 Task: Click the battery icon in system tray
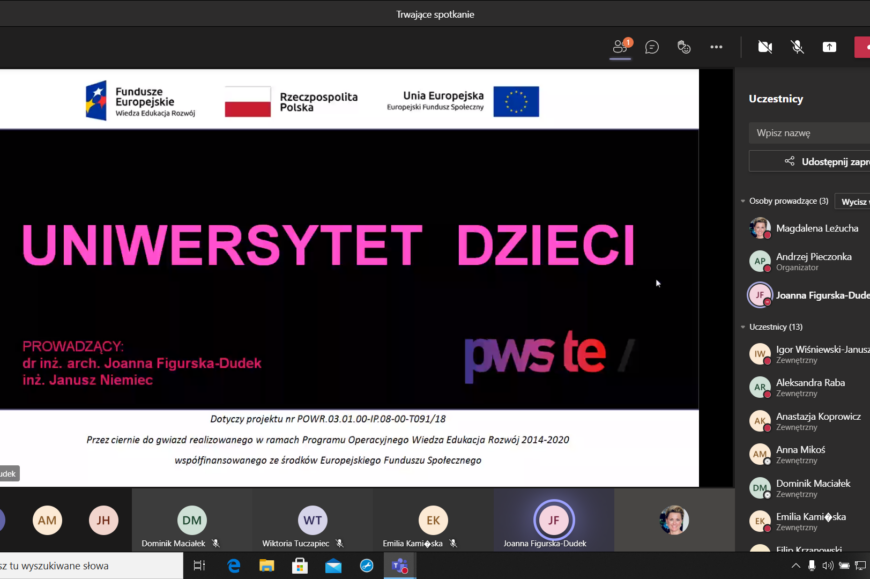coord(844,566)
